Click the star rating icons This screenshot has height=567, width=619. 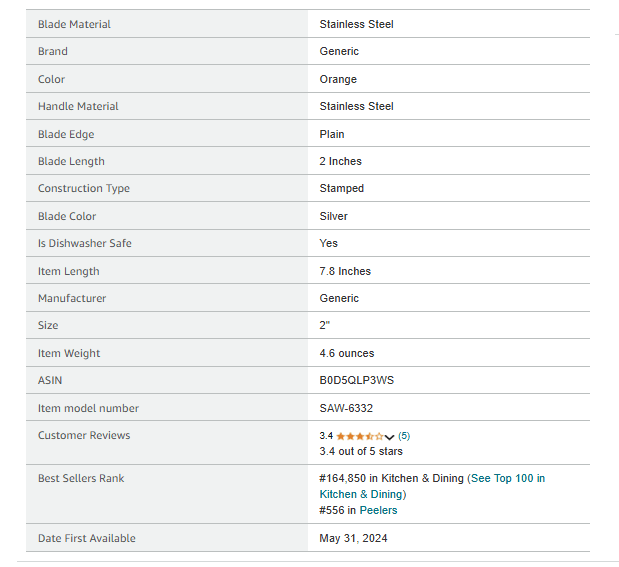(x=360, y=436)
